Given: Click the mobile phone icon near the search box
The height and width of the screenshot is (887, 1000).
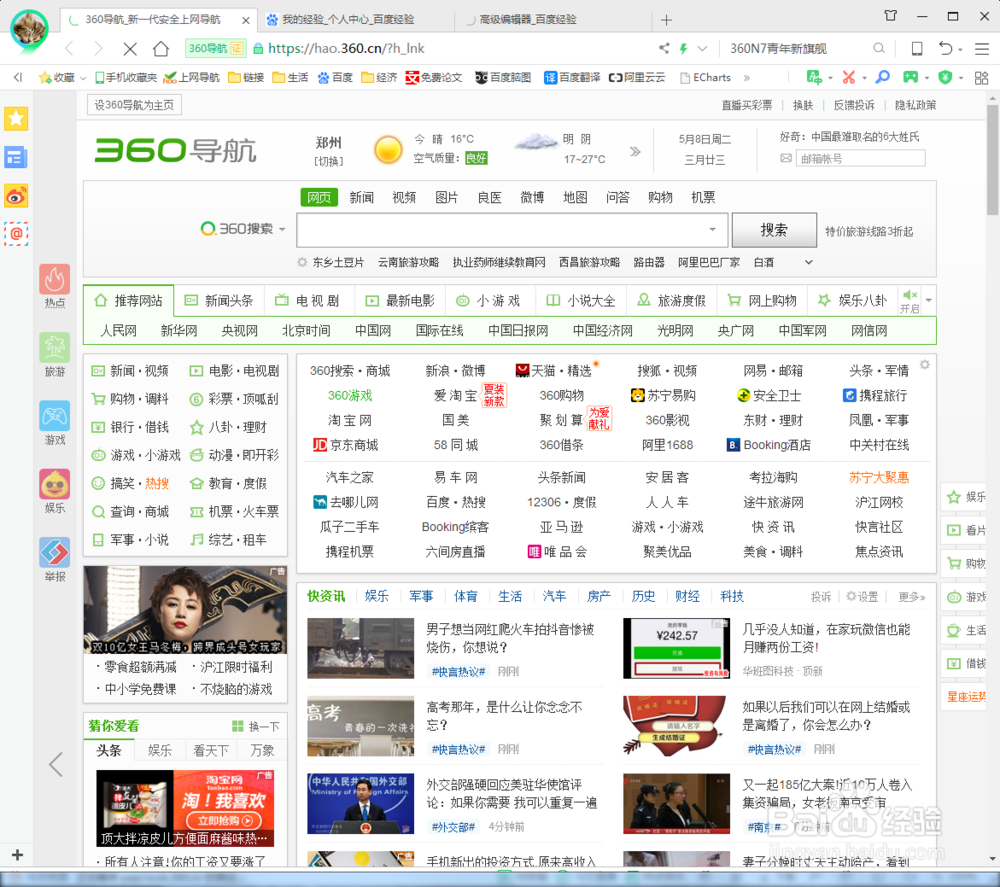Looking at the screenshot, I should (x=916, y=48).
